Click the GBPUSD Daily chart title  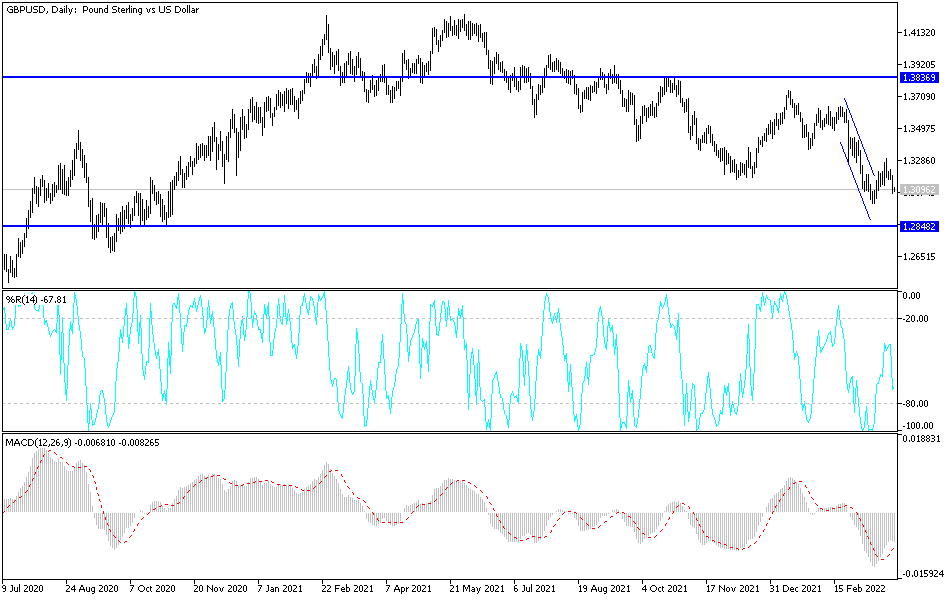tap(100, 11)
